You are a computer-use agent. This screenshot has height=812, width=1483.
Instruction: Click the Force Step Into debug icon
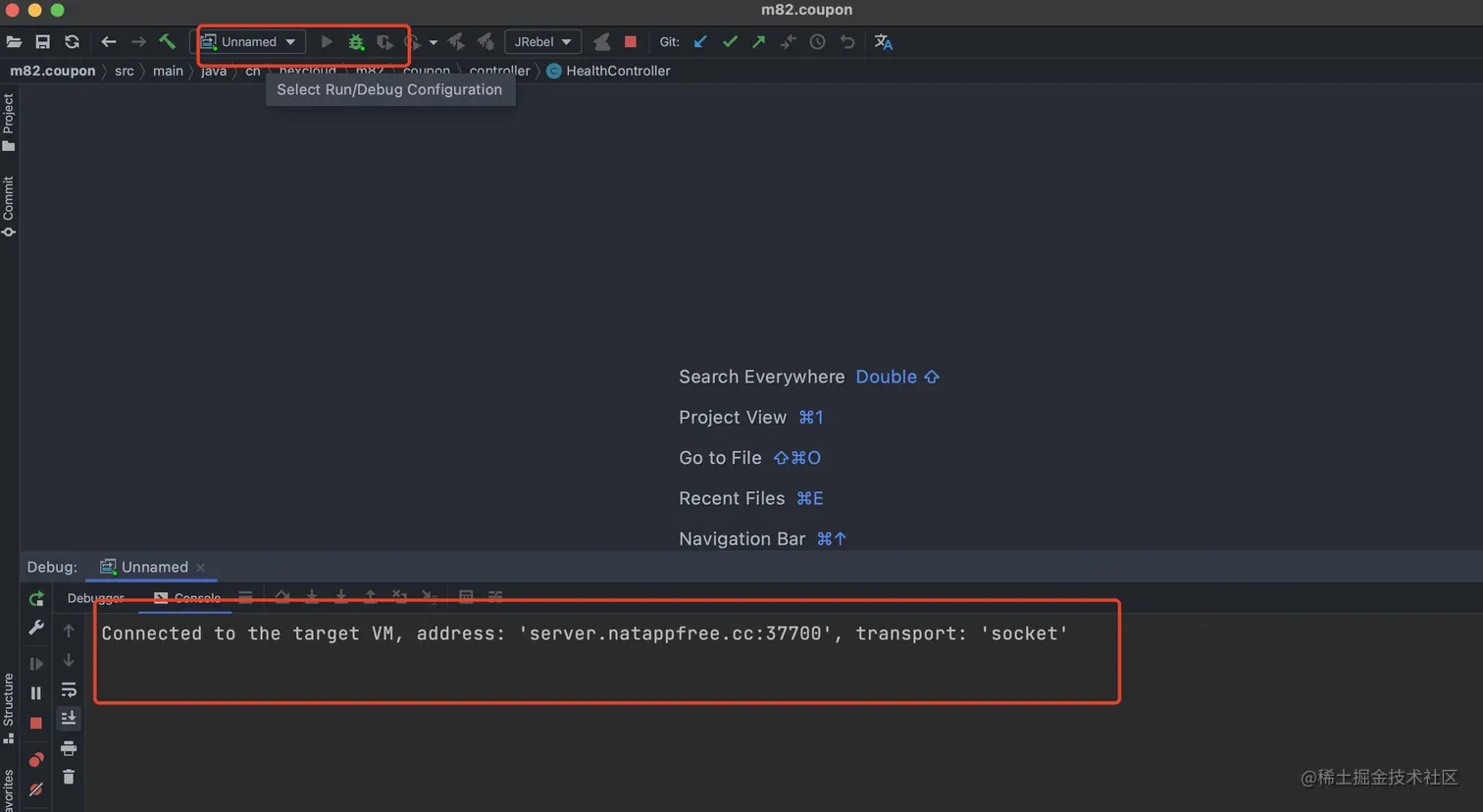341,597
